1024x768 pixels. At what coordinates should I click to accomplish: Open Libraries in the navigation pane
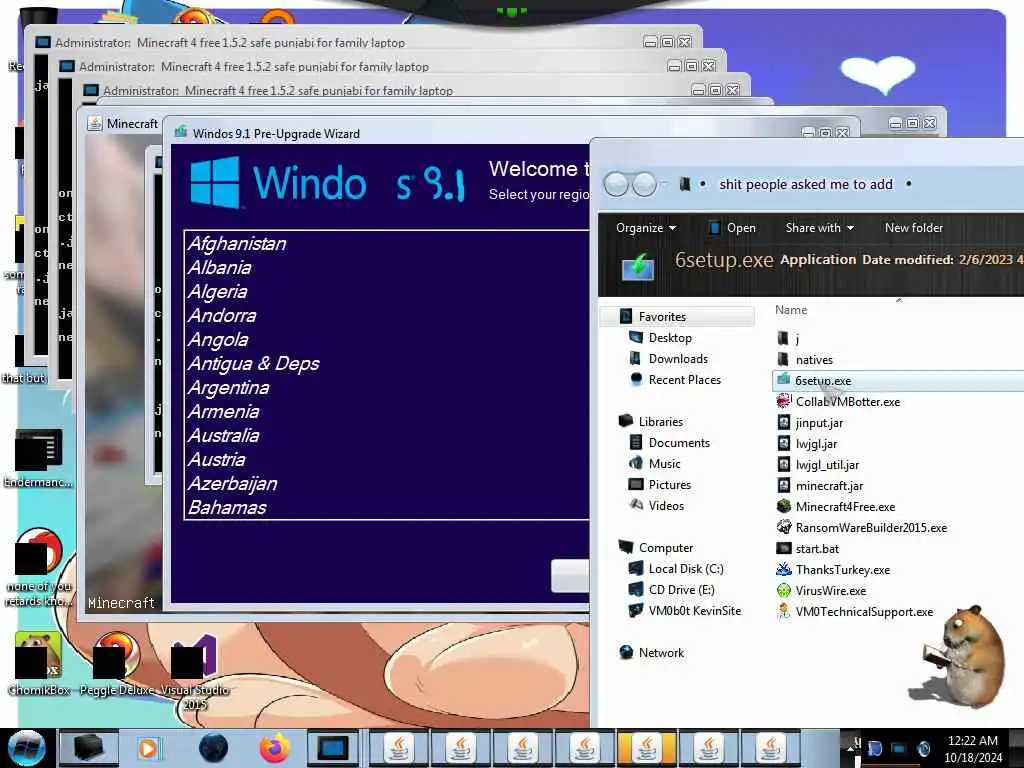coord(660,422)
